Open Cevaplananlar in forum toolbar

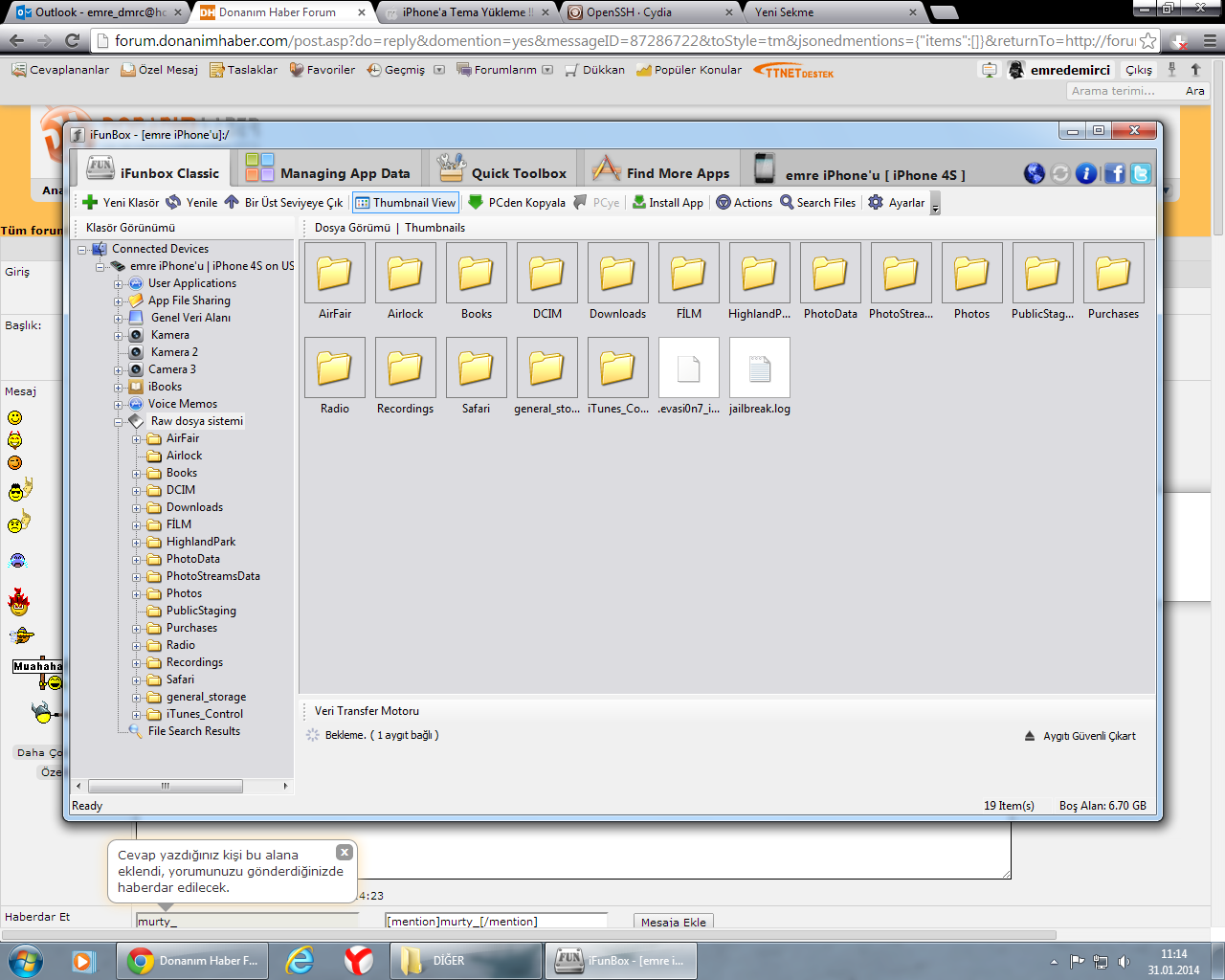click(60, 70)
